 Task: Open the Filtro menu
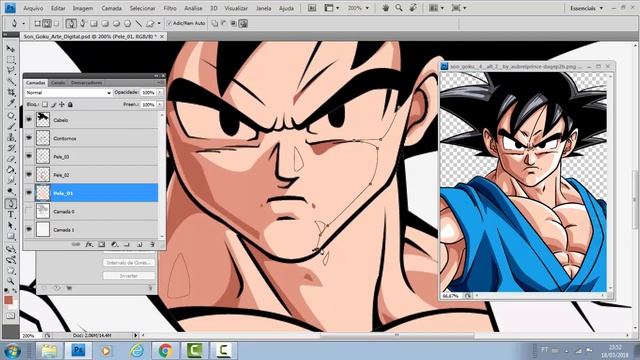[x=170, y=8]
